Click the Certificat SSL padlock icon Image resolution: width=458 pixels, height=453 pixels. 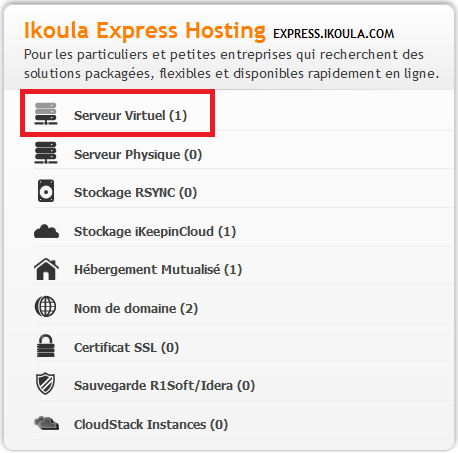(x=46, y=346)
